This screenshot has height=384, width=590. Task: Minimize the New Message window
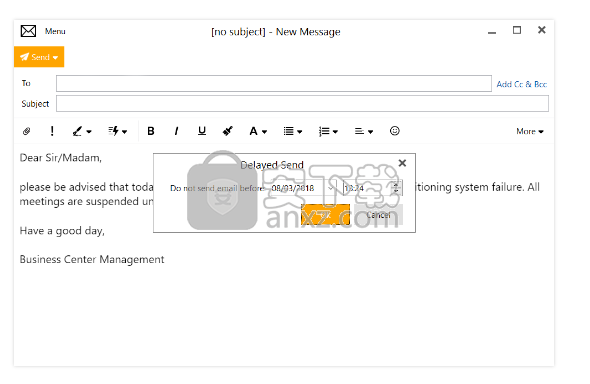click(x=492, y=32)
